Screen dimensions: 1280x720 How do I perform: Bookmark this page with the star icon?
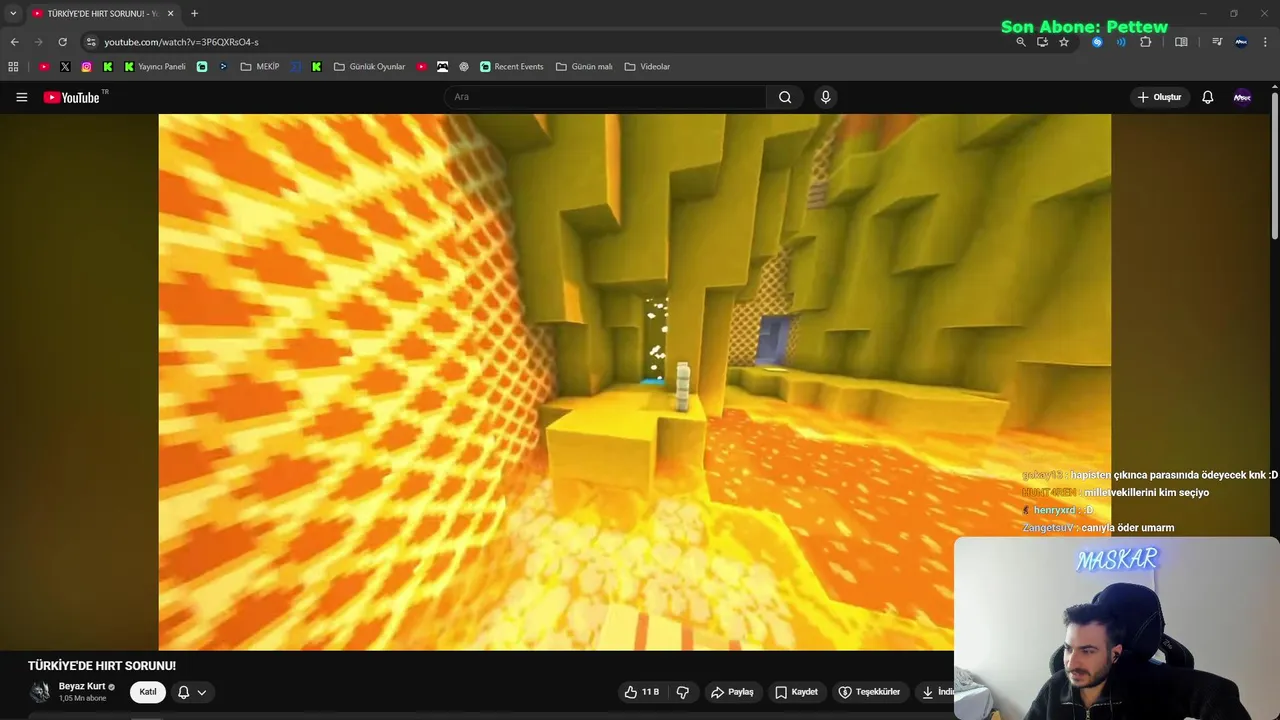click(1064, 42)
